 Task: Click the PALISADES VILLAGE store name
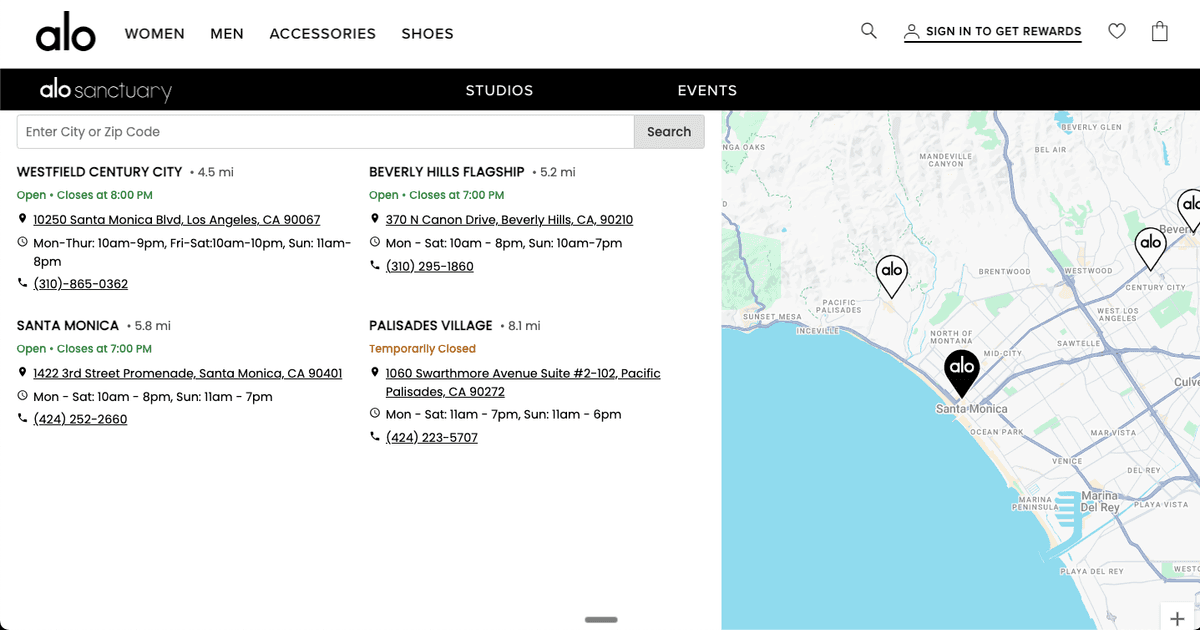pyautogui.click(x=431, y=326)
